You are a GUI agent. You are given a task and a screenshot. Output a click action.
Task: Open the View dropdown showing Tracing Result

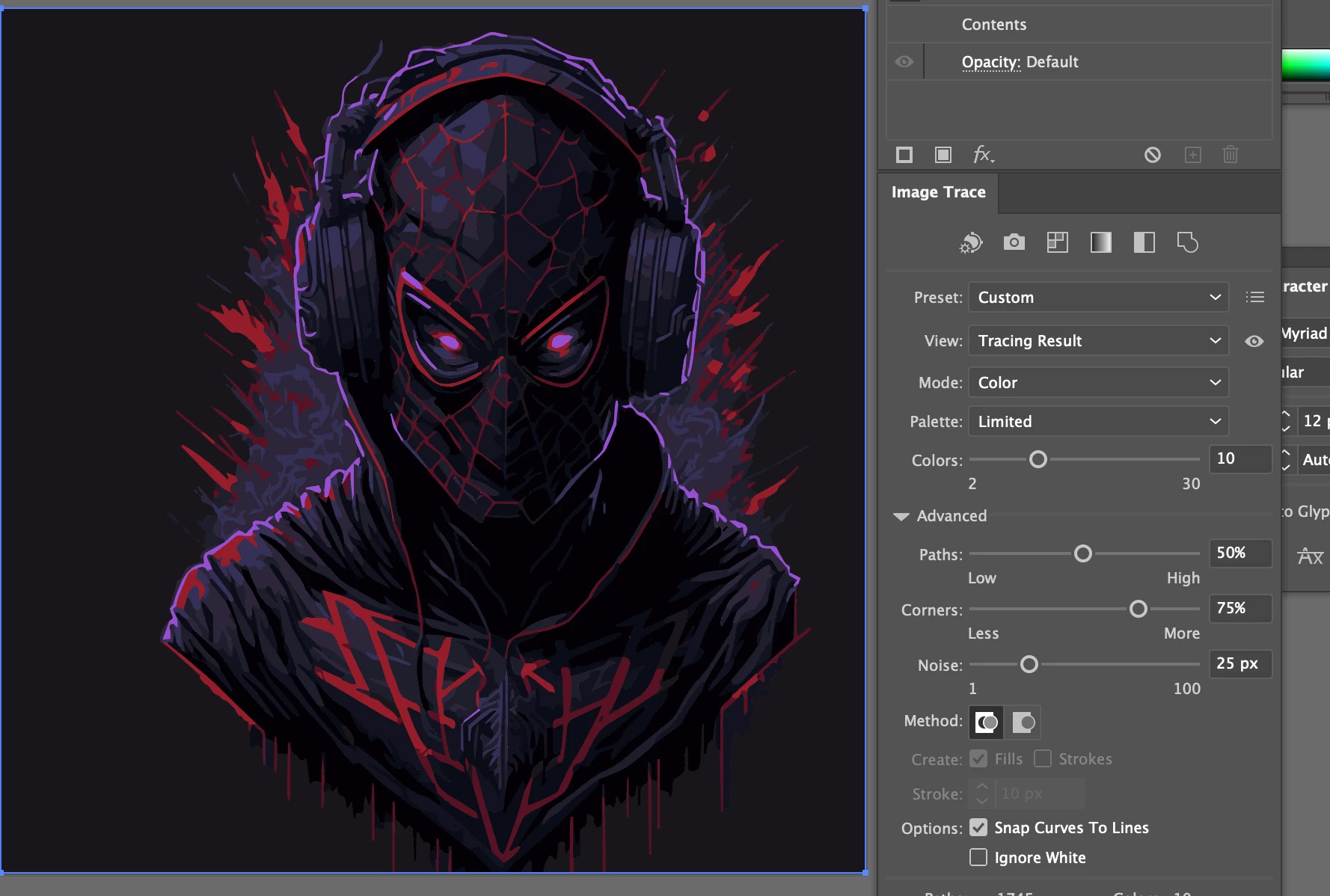(1098, 340)
